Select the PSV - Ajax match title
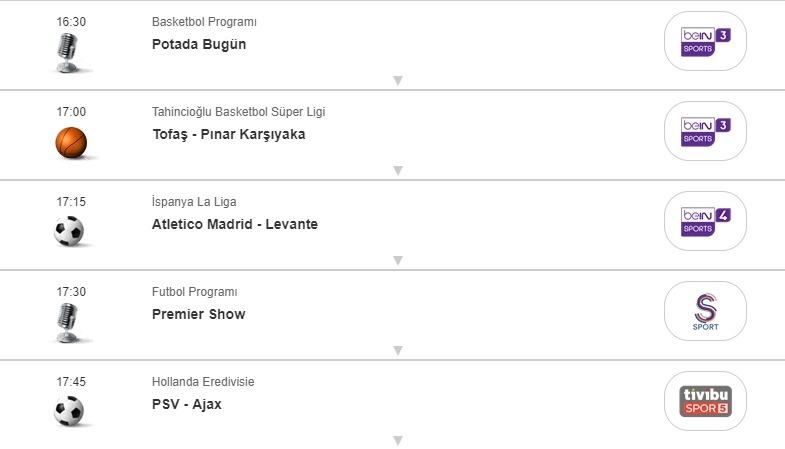 pyautogui.click(x=187, y=404)
